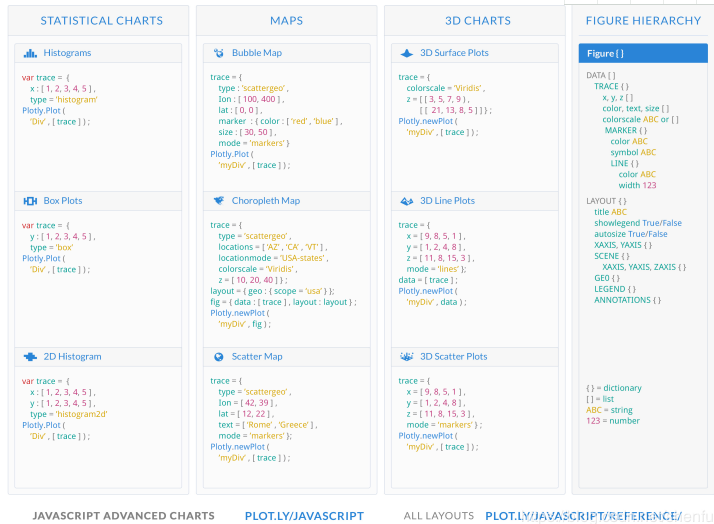Click the Javascript Advanced Charts footer label
This screenshot has height=524, width=714.
[123, 516]
